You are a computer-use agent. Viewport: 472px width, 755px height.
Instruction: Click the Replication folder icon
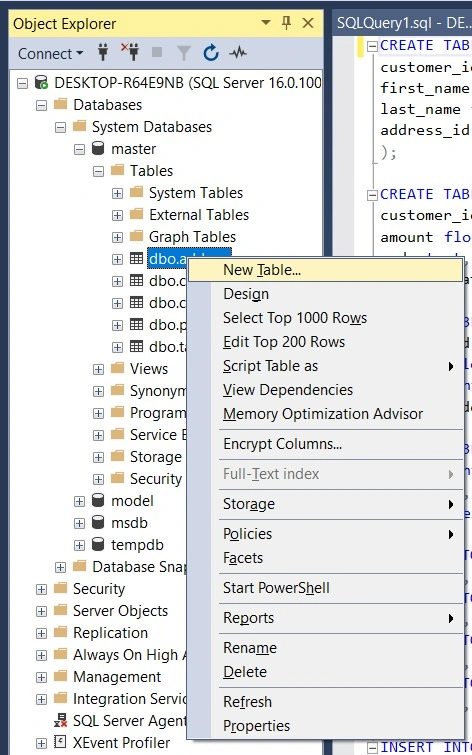(x=60, y=633)
